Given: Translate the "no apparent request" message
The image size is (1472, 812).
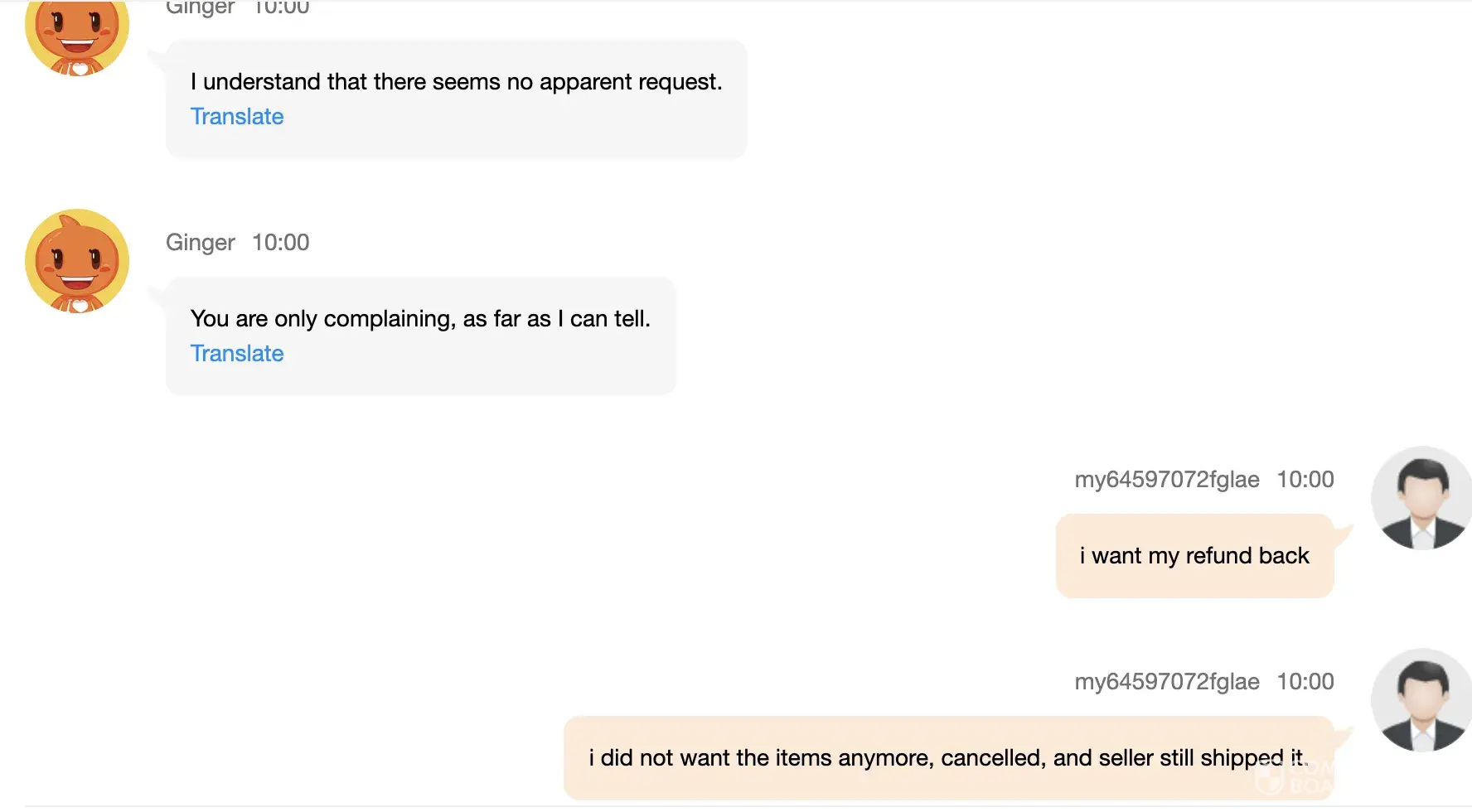Looking at the screenshot, I should (x=237, y=117).
